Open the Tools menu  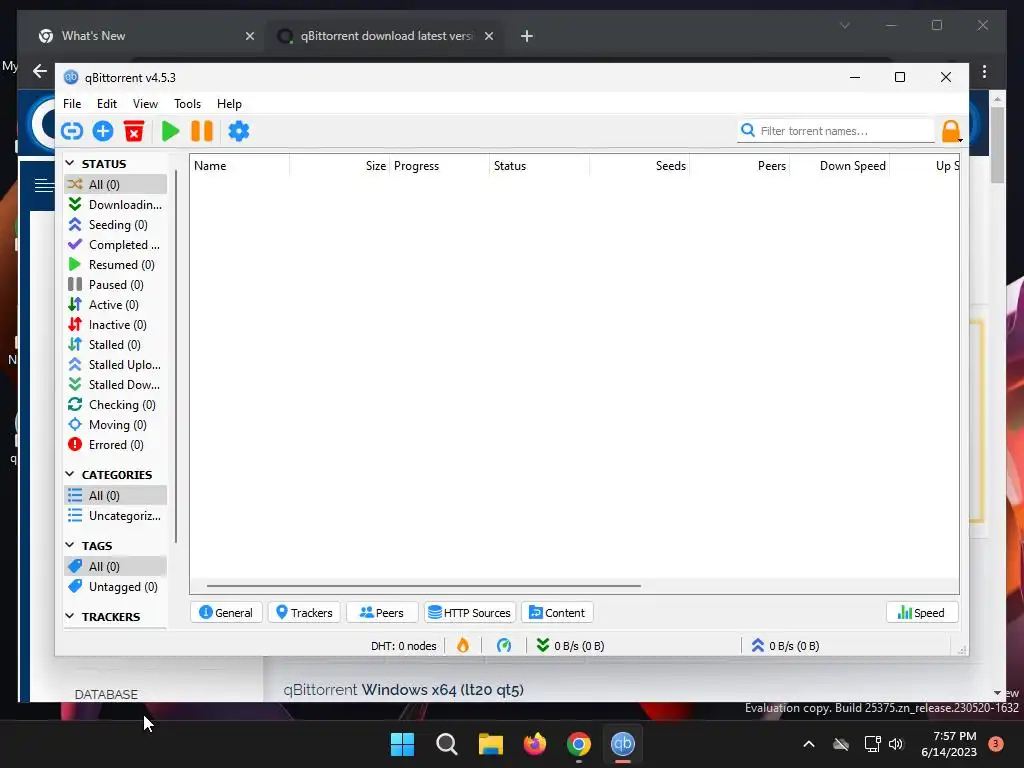187,104
